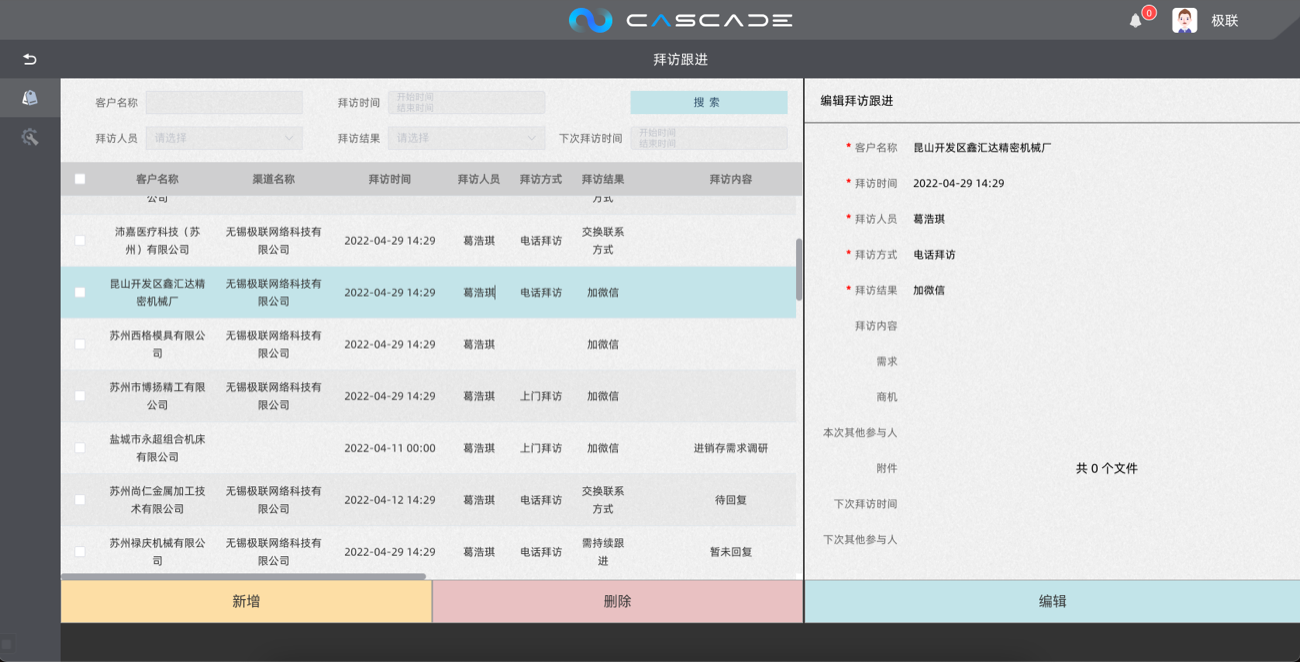Image resolution: width=1300 pixels, height=663 pixels.
Task: Select the 苏州尚仁金属加工技术有限公司 cell
Action: click(157, 500)
